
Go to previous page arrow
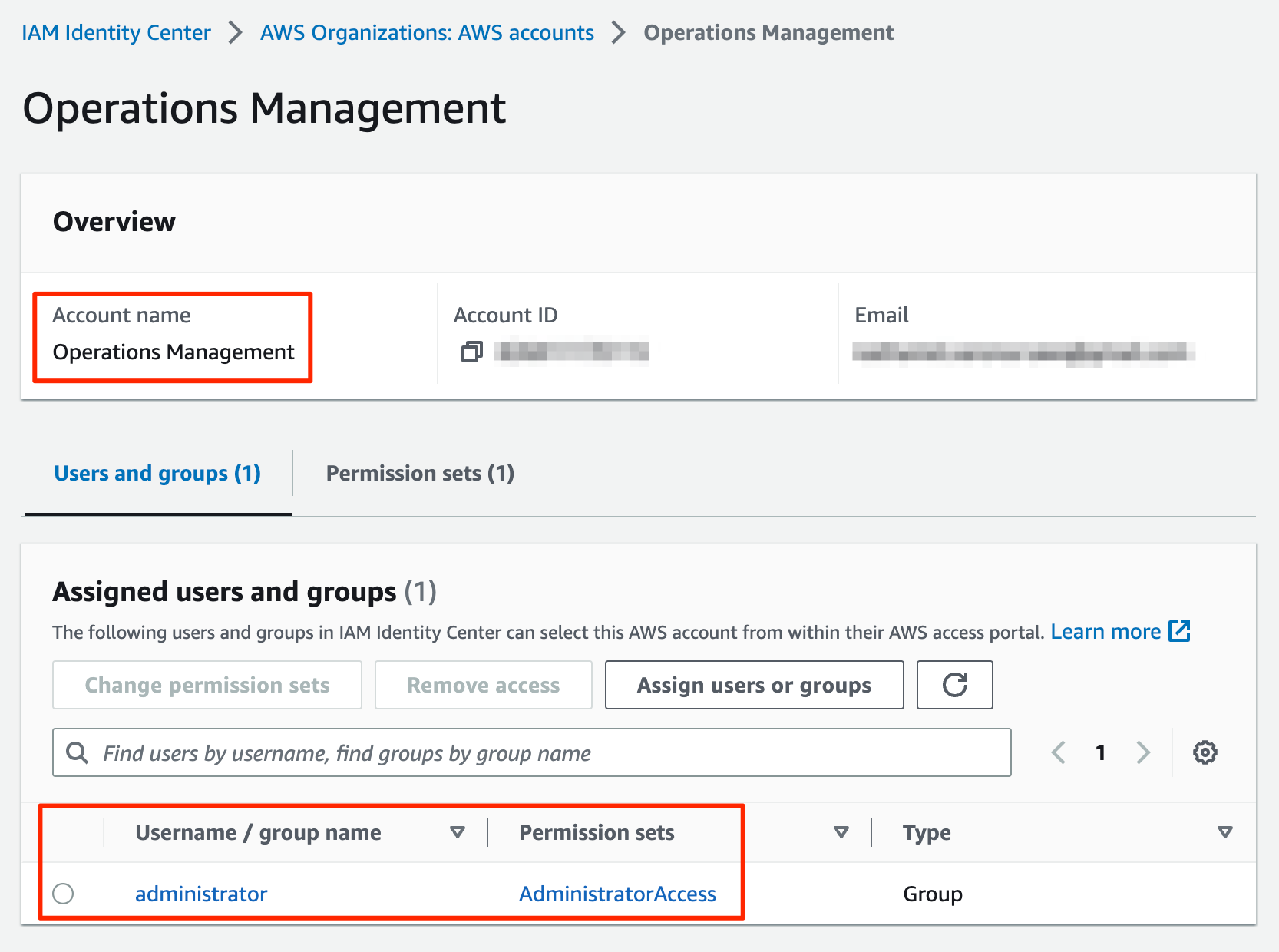pyautogui.click(x=1059, y=752)
